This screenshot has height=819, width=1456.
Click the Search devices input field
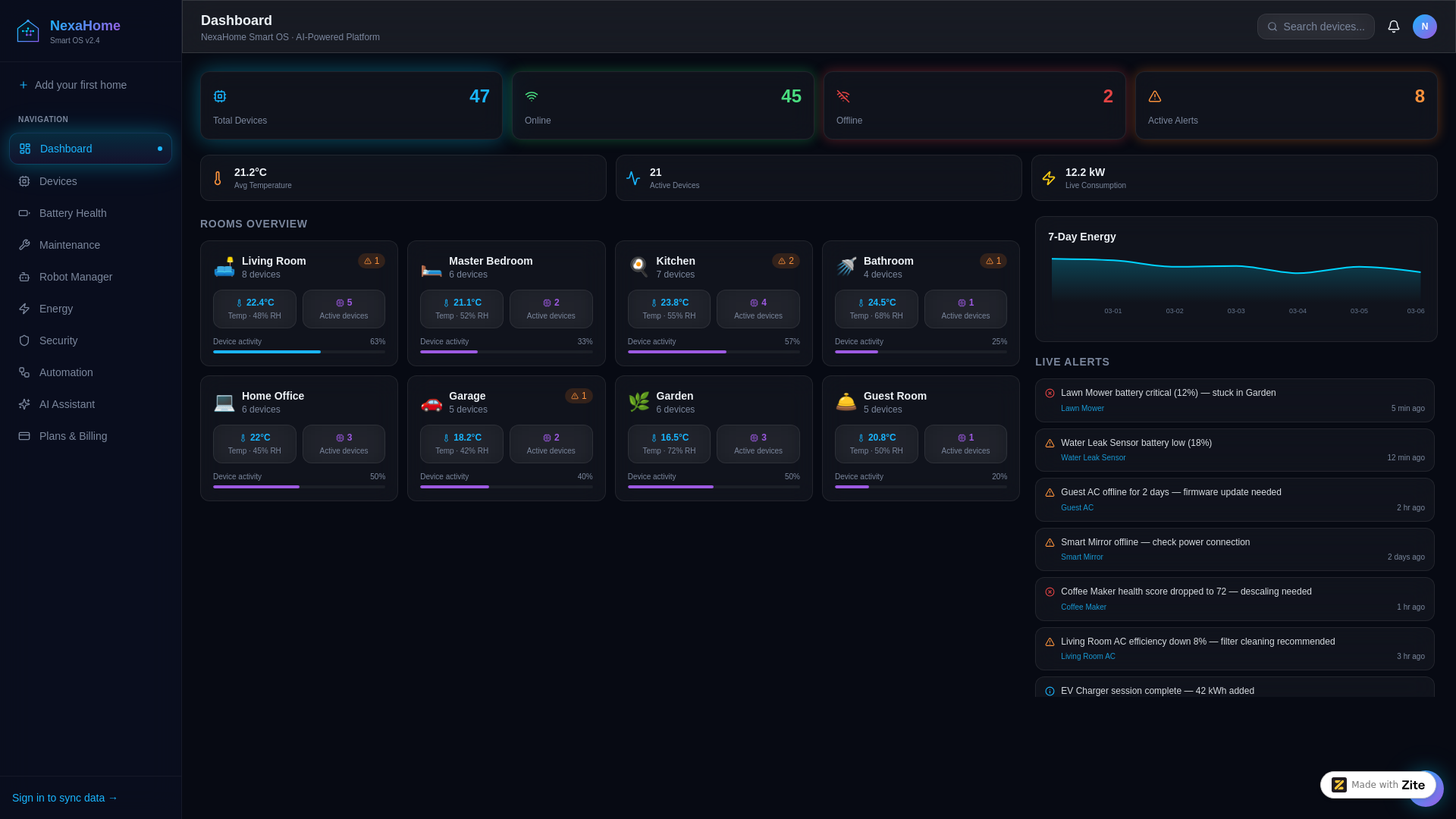pos(1323,27)
